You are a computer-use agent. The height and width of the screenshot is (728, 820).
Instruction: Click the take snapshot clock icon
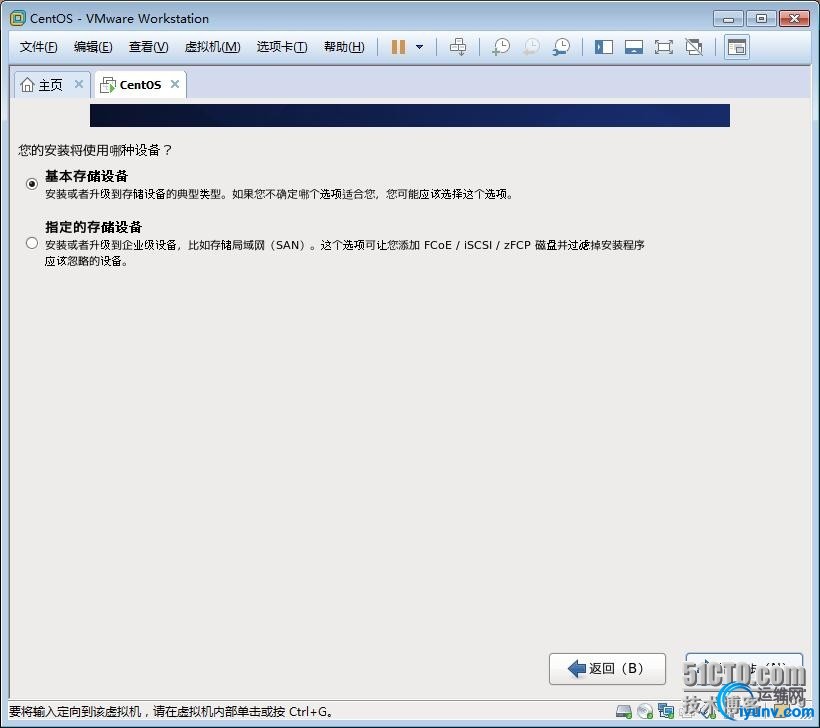pos(501,47)
